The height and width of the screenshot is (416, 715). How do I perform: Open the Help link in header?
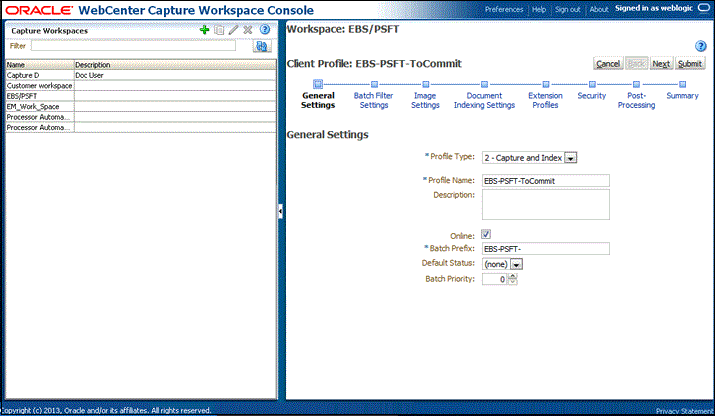pyautogui.click(x=539, y=9)
